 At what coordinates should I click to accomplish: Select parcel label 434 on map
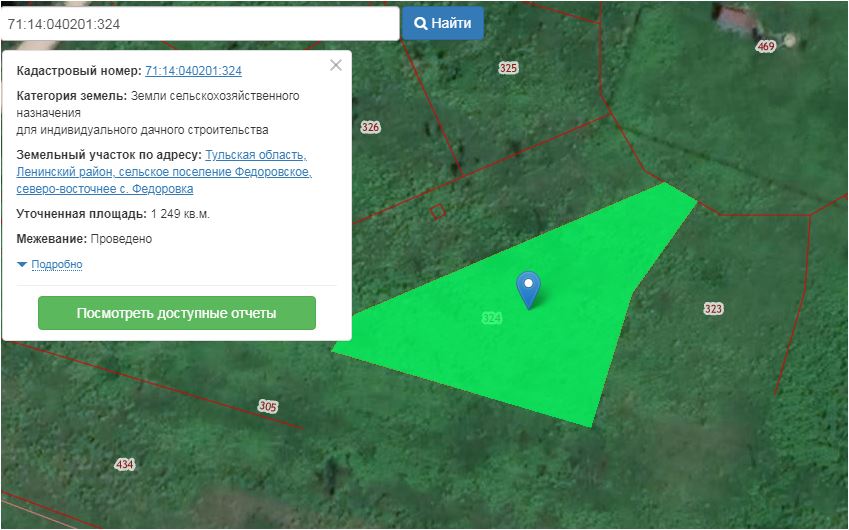124,465
